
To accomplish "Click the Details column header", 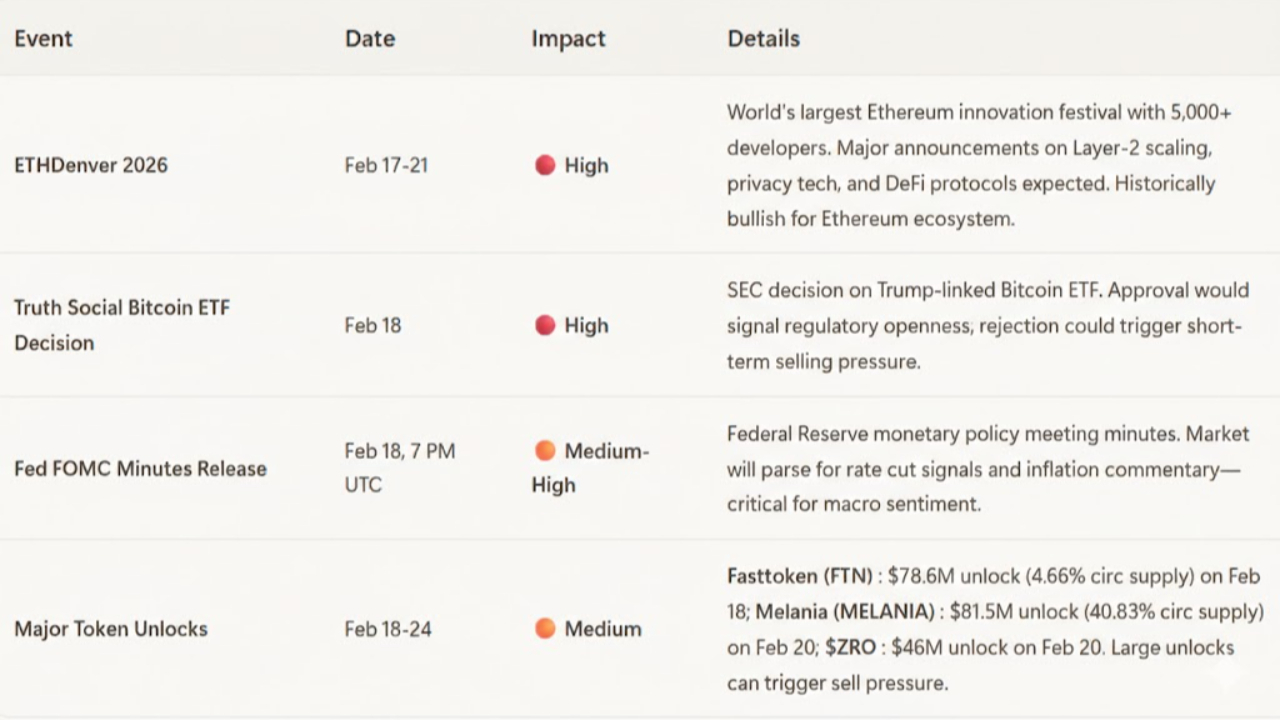I will [x=763, y=38].
